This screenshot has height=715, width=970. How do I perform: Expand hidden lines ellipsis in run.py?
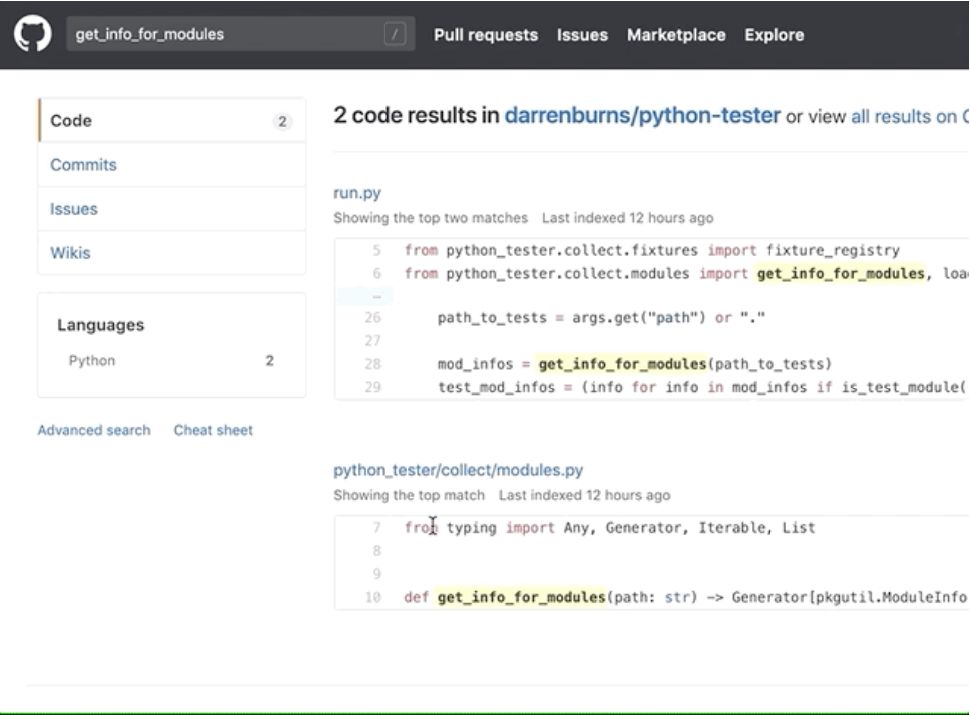[x=375, y=296]
